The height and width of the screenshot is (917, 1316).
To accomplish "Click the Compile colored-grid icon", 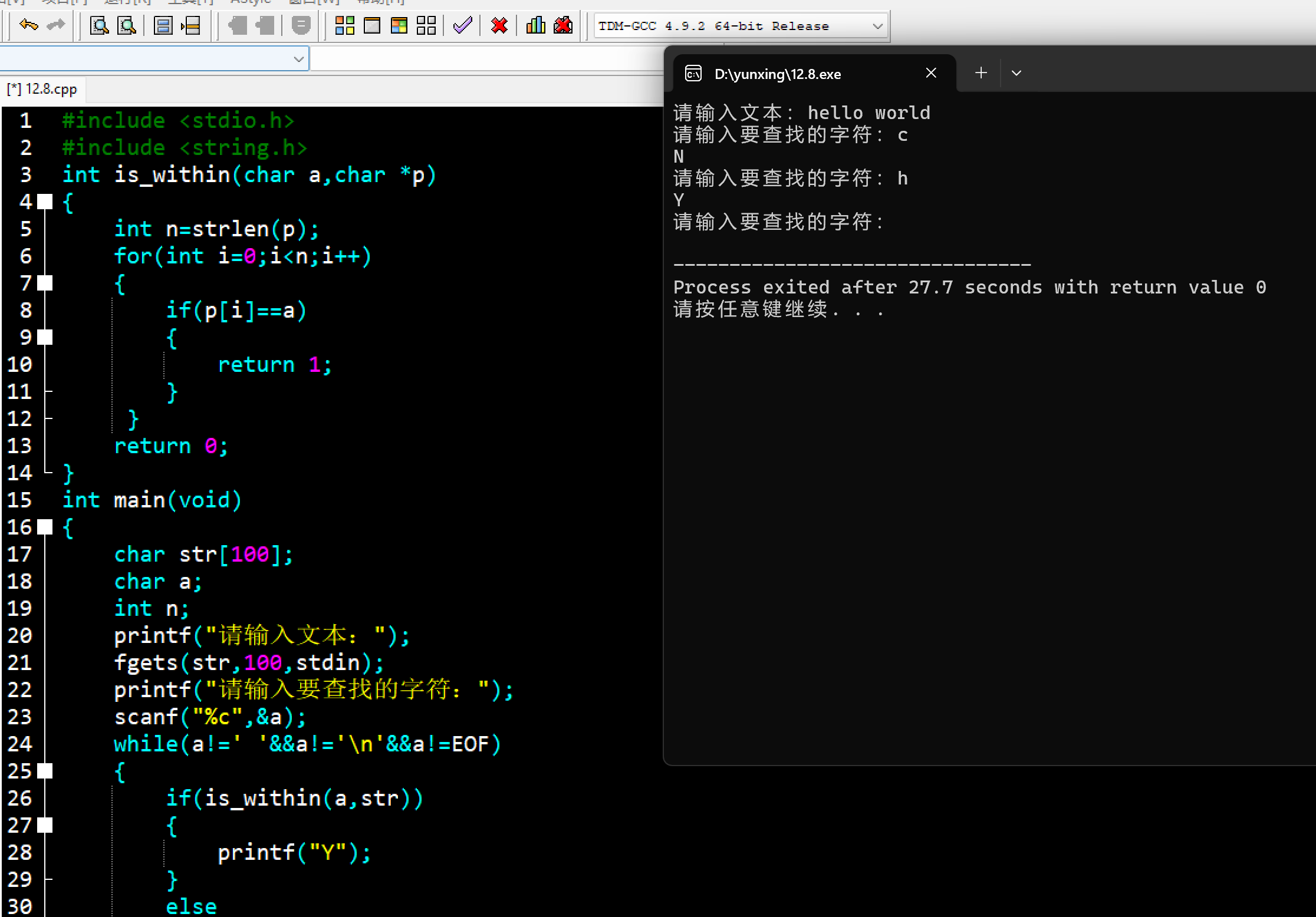I will point(344,25).
